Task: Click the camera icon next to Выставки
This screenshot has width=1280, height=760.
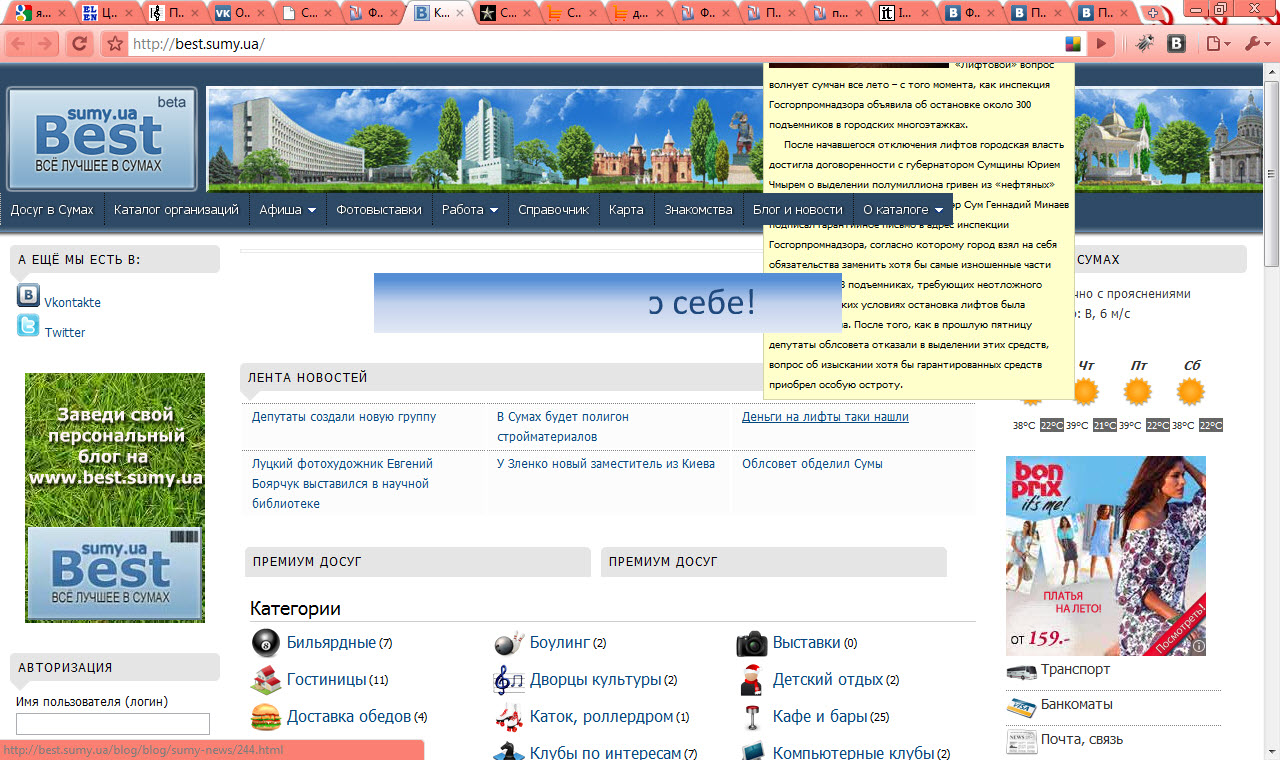Action: (x=751, y=643)
